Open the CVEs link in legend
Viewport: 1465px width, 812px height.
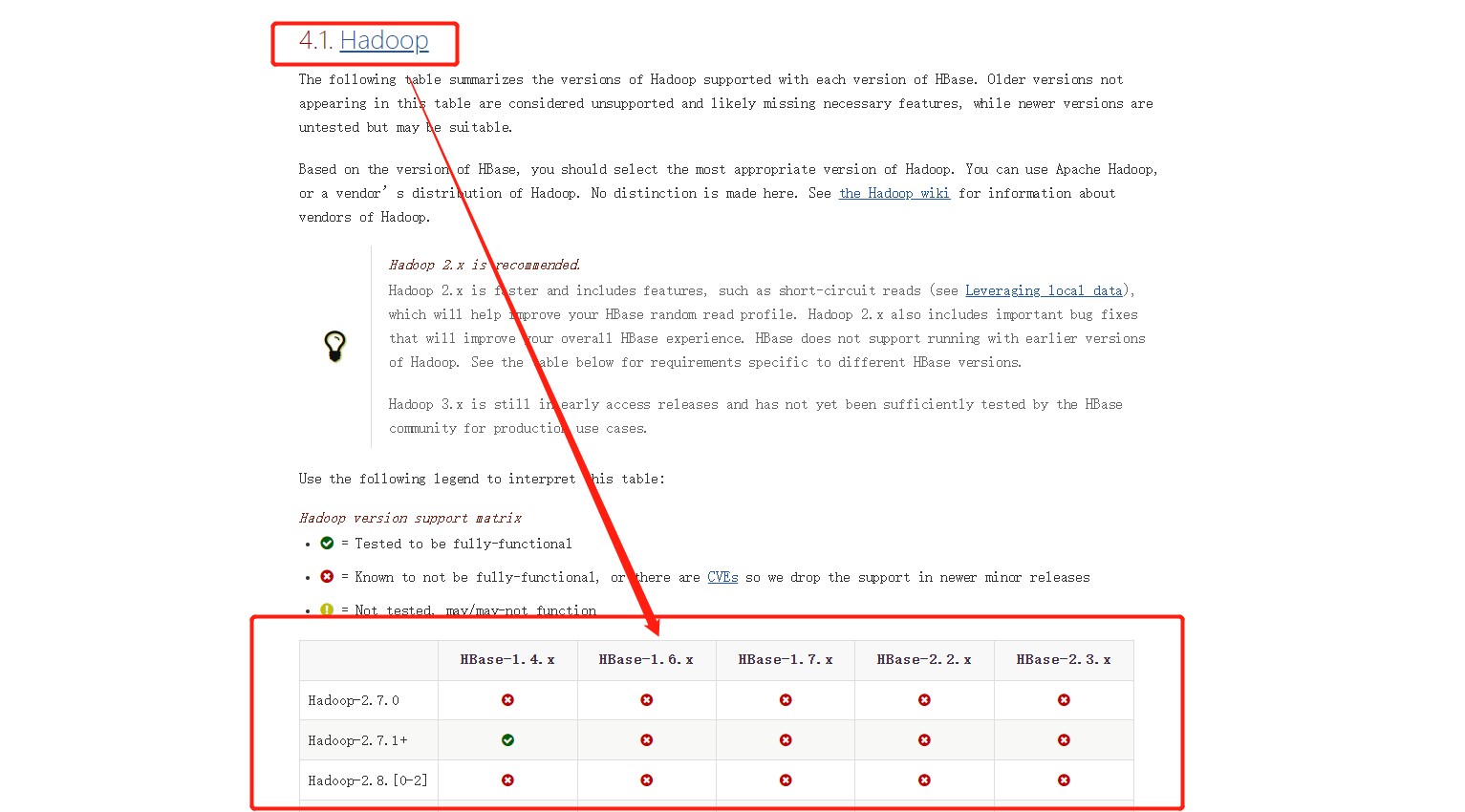[x=722, y=577]
